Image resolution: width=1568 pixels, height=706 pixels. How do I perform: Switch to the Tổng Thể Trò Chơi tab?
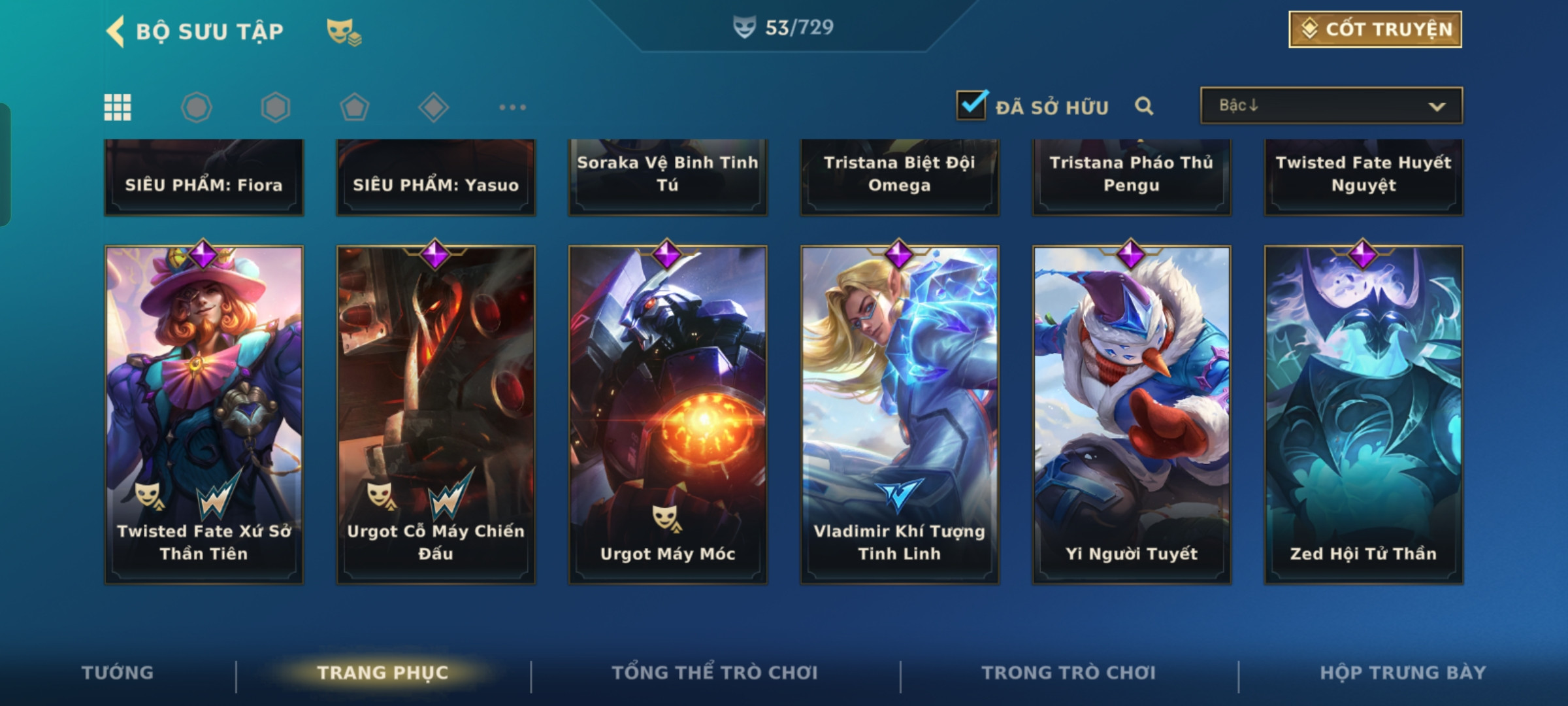tap(715, 673)
